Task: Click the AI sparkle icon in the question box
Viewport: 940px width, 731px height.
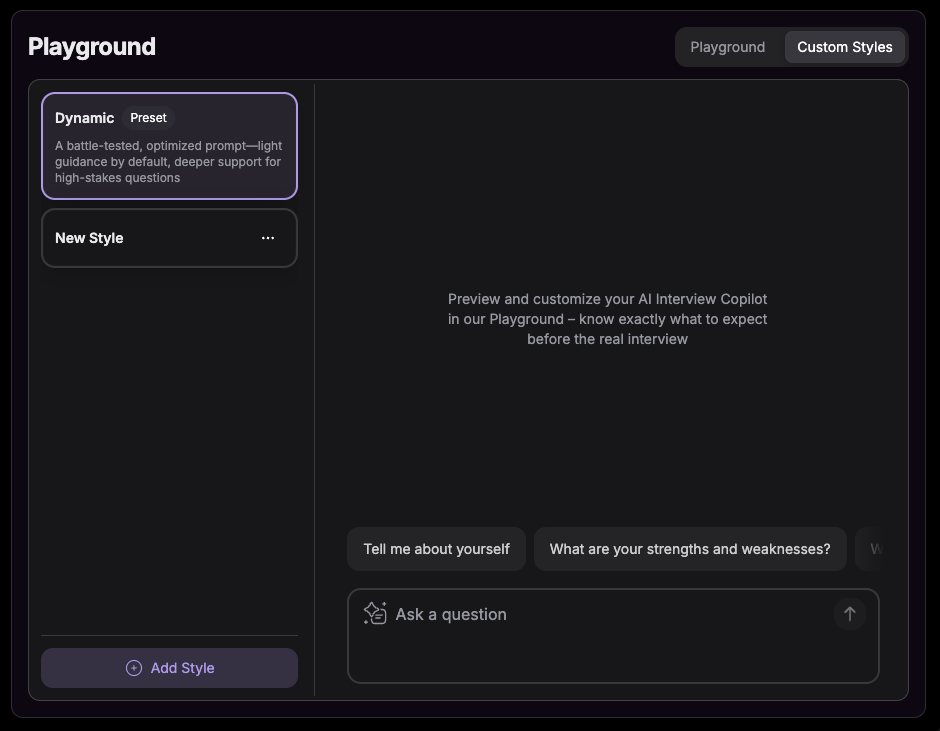Action: pyautogui.click(x=374, y=613)
